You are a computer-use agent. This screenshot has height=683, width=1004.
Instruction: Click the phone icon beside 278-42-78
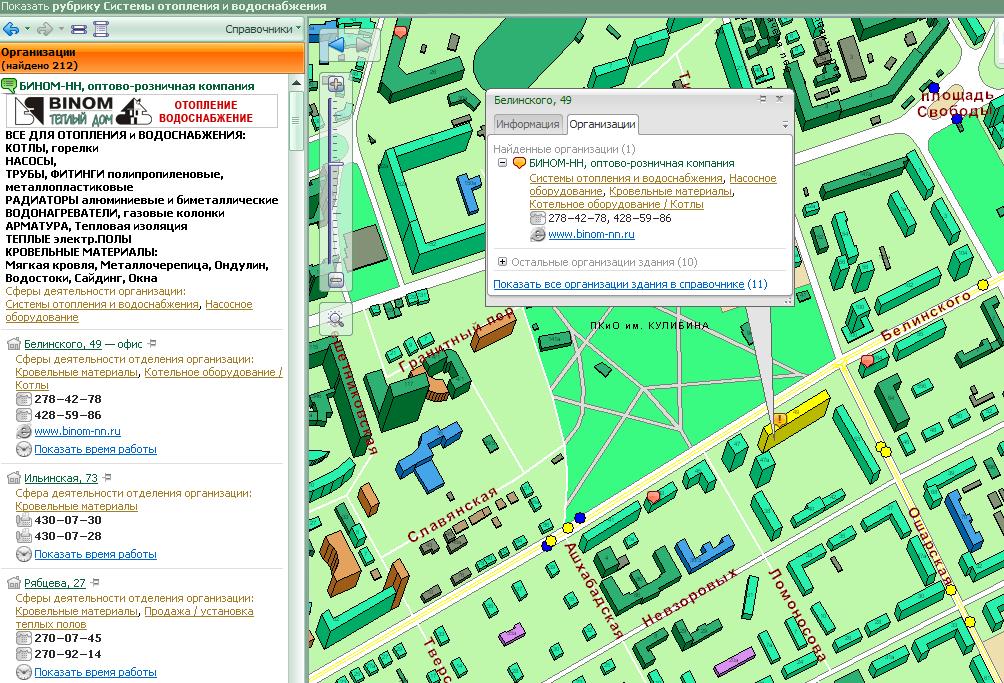(23, 399)
